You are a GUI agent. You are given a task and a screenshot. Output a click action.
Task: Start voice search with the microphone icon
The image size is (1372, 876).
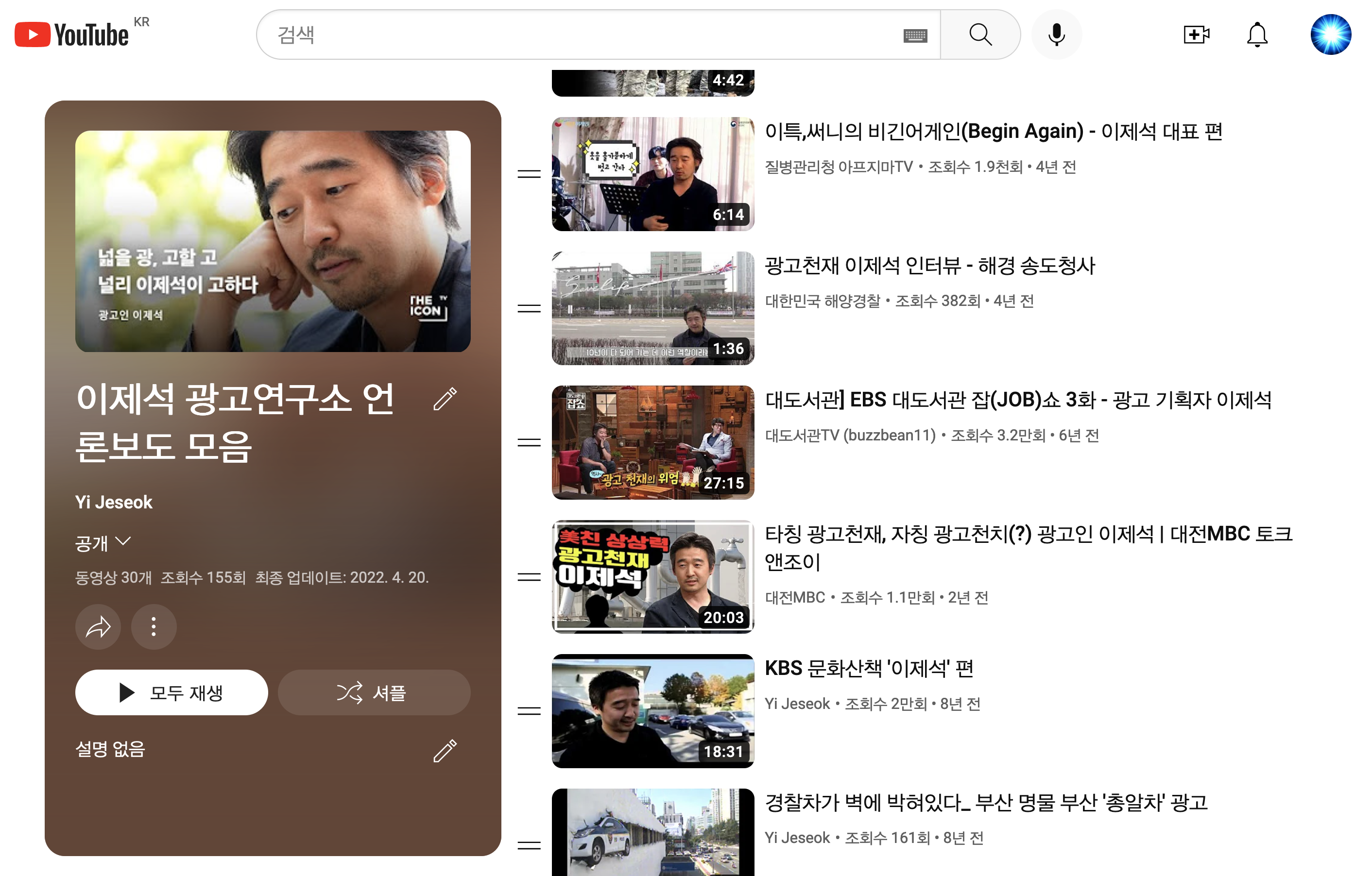click(x=1056, y=34)
